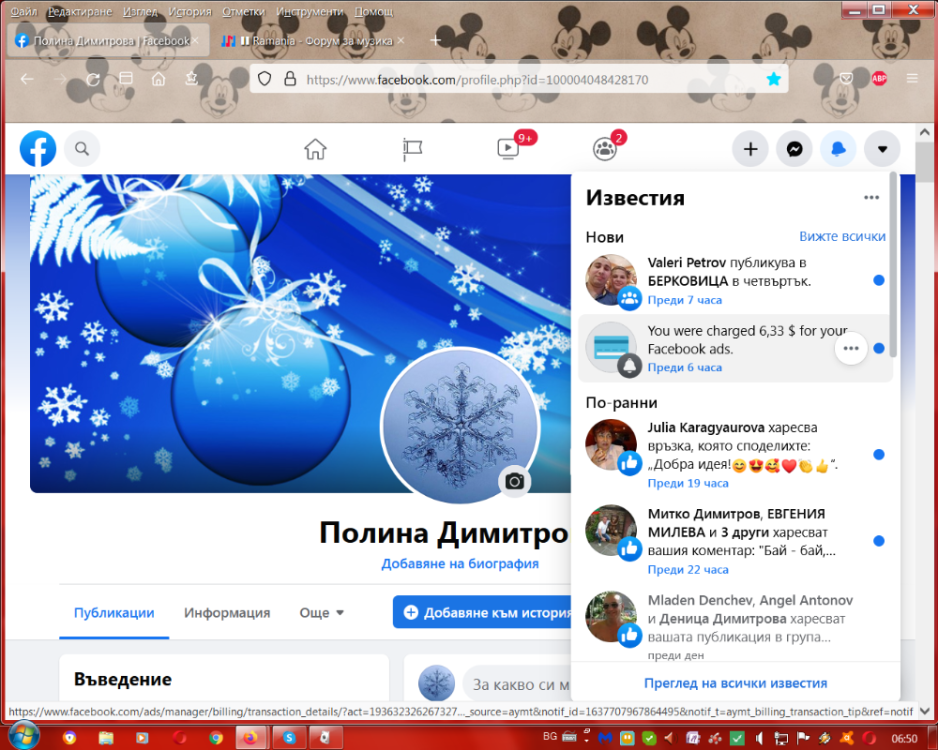Screen dimensions: 938x750
Task: Switch to the Информация tab
Action: coord(227,612)
